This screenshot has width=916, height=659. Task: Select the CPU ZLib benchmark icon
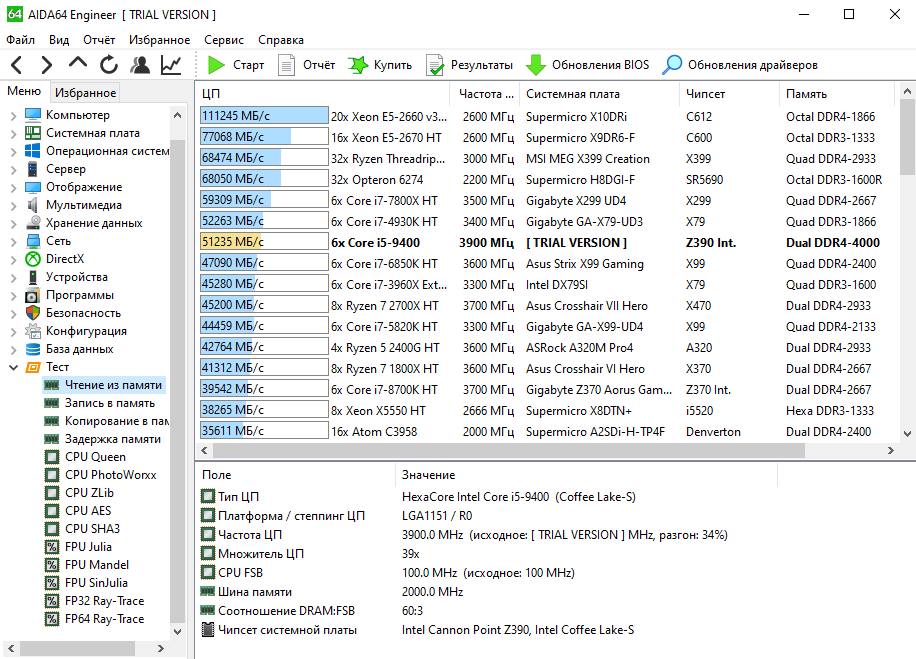pos(52,493)
